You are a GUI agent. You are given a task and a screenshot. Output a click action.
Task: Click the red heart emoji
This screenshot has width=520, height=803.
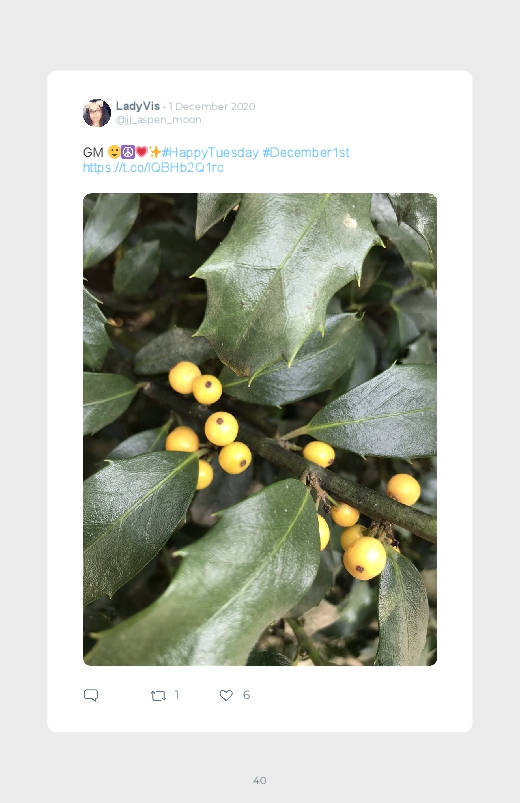tap(141, 152)
